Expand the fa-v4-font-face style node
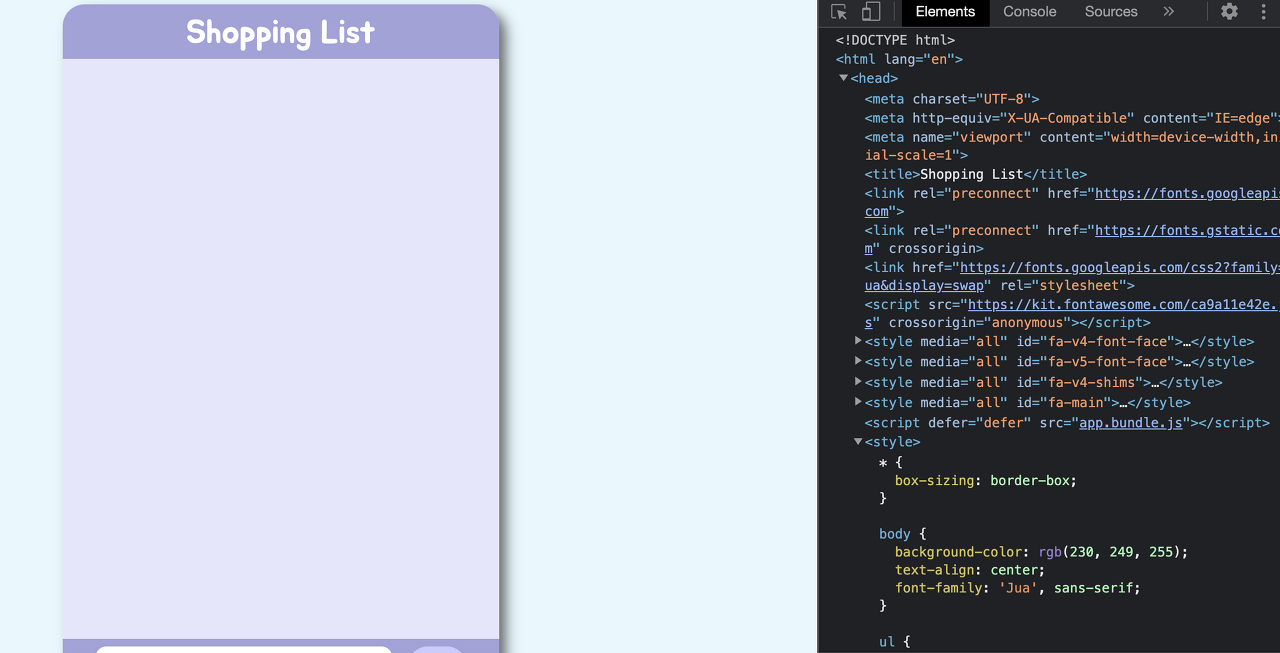Viewport: 1280px width, 653px height. click(858, 341)
